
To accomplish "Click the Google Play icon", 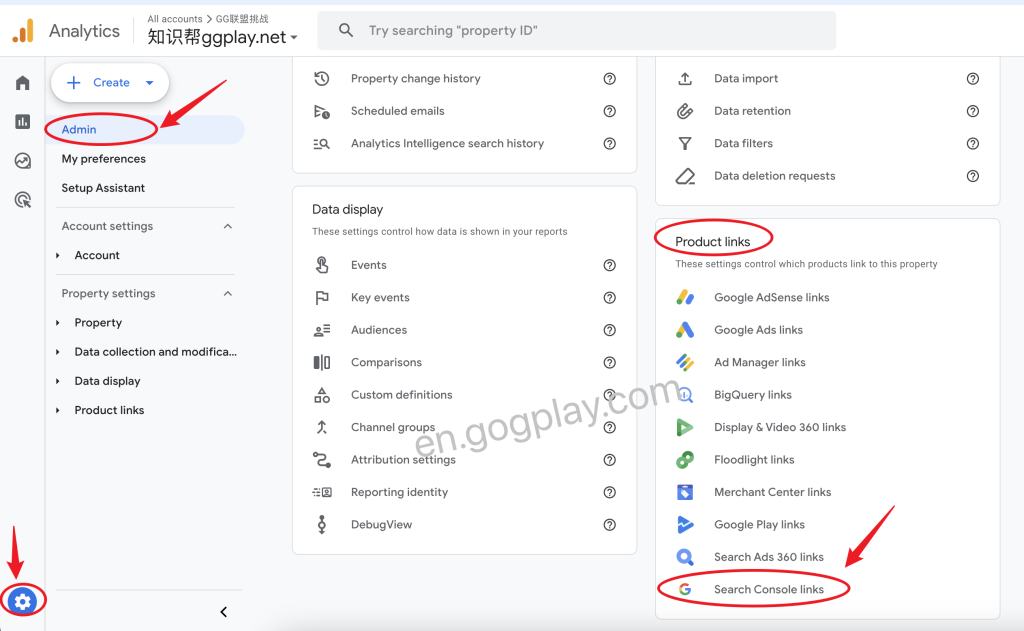I will (685, 525).
